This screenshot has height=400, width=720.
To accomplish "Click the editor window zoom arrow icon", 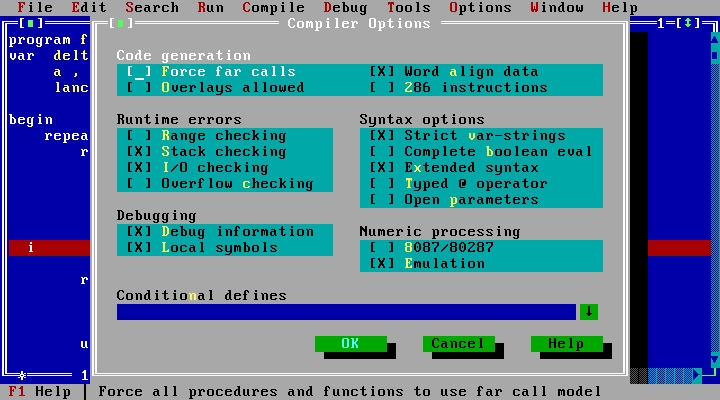I will [690, 23].
